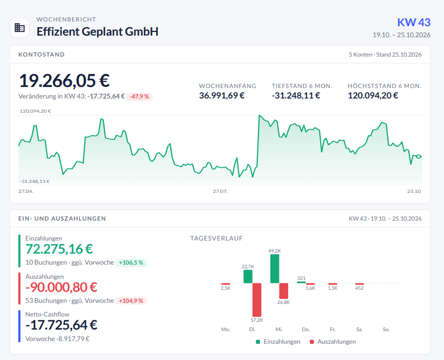Click the -47,9 % change badge
444x360 pixels.
tap(140, 97)
